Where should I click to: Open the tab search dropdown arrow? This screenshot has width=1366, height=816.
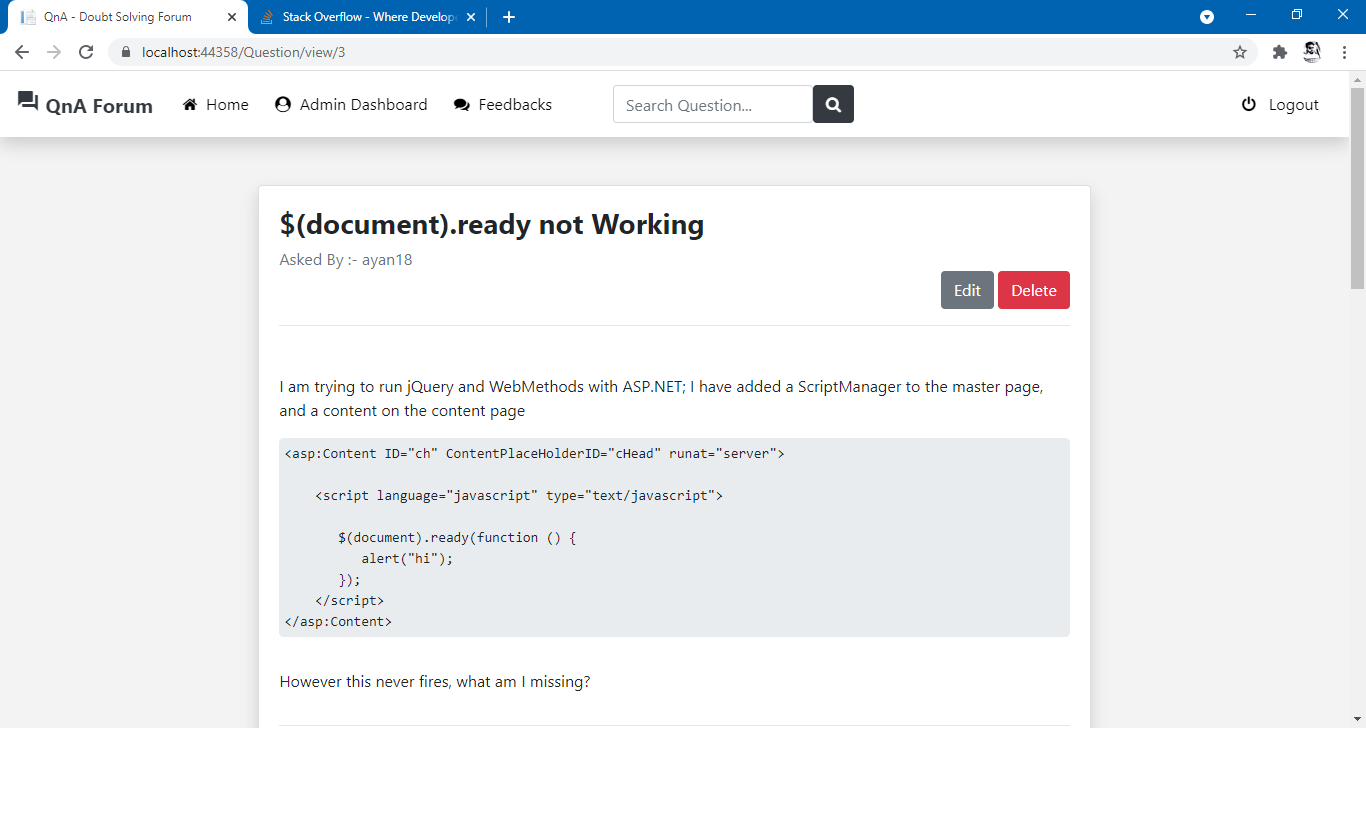[x=1207, y=17]
